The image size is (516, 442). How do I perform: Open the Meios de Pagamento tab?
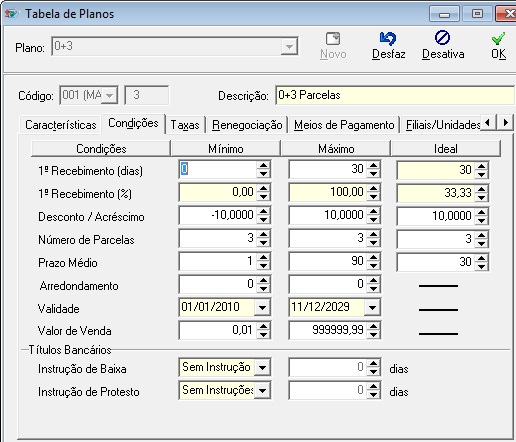pyautogui.click(x=344, y=125)
